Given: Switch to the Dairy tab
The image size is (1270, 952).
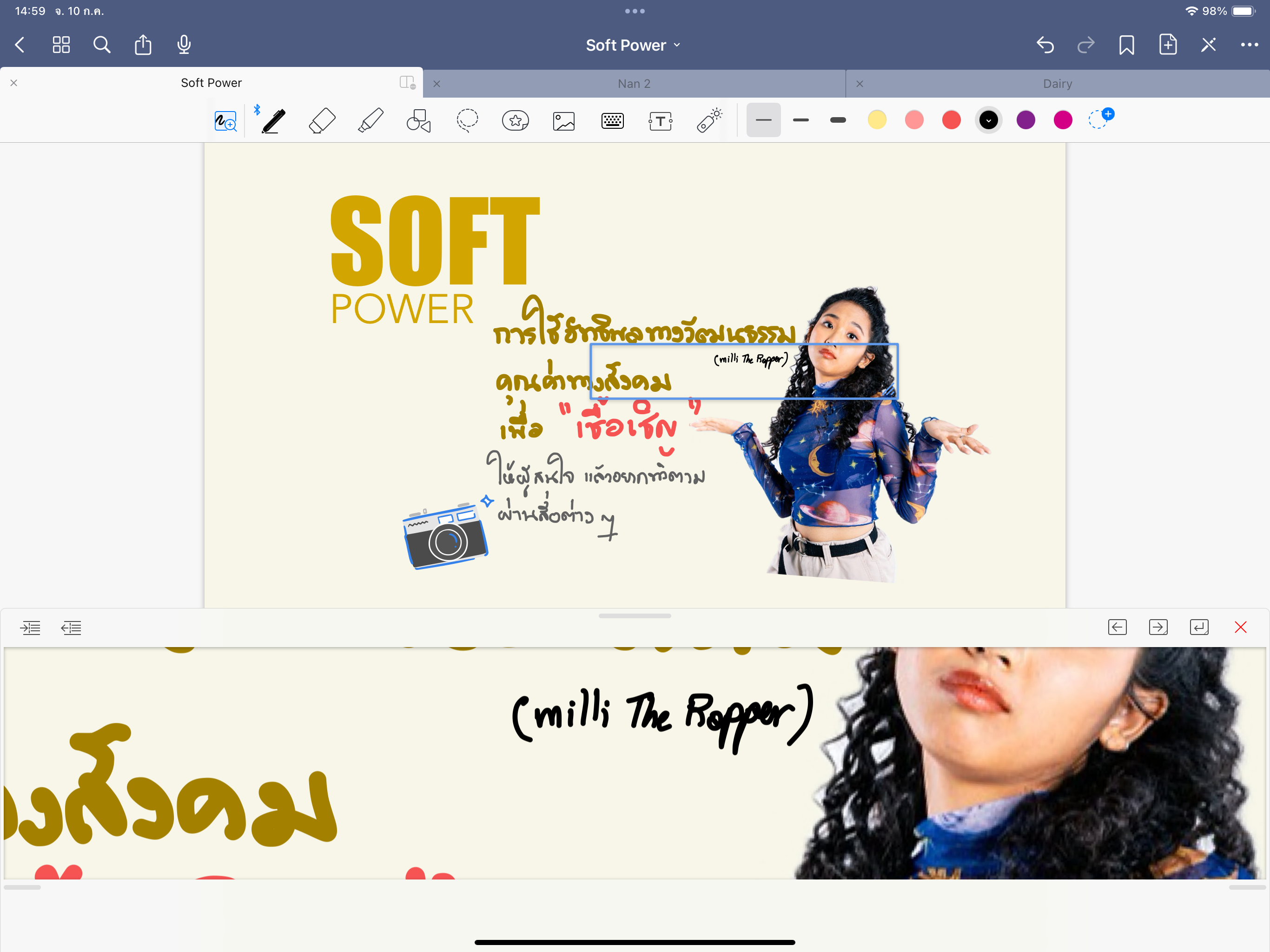Looking at the screenshot, I should 1057,84.
